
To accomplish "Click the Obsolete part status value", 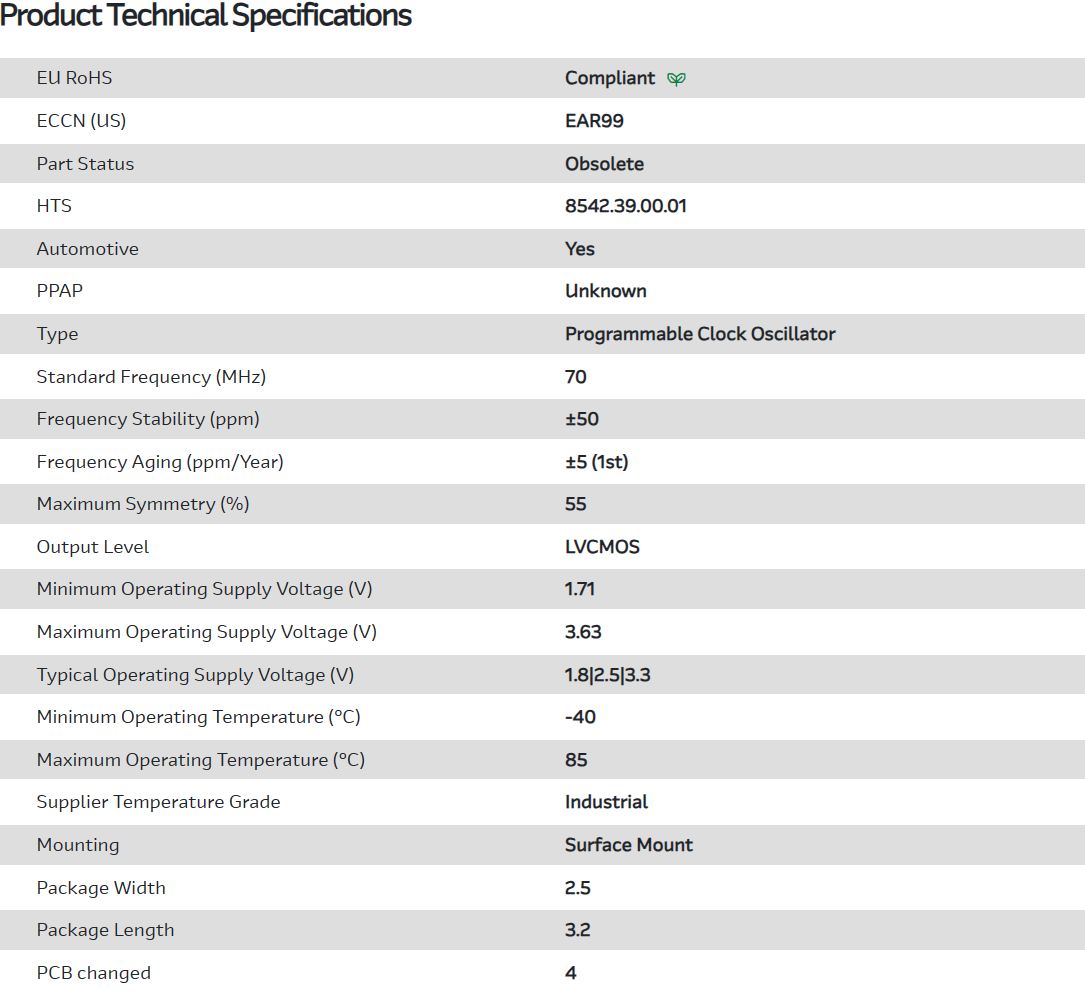I will coord(604,164).
